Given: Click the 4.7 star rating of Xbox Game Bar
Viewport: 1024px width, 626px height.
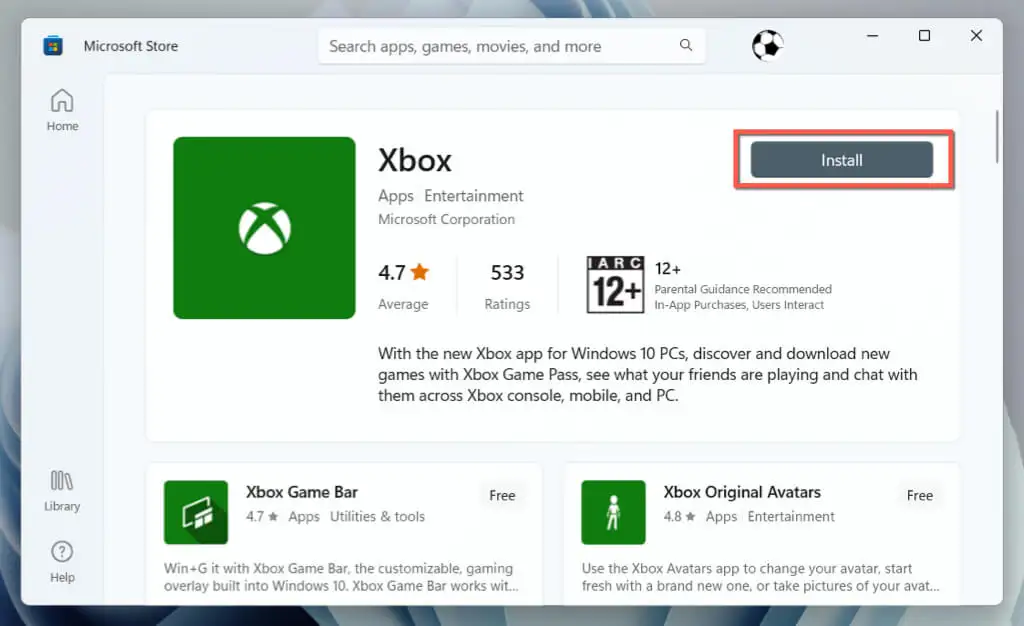Looking at the screenshot, I should [x=262, y=516].
